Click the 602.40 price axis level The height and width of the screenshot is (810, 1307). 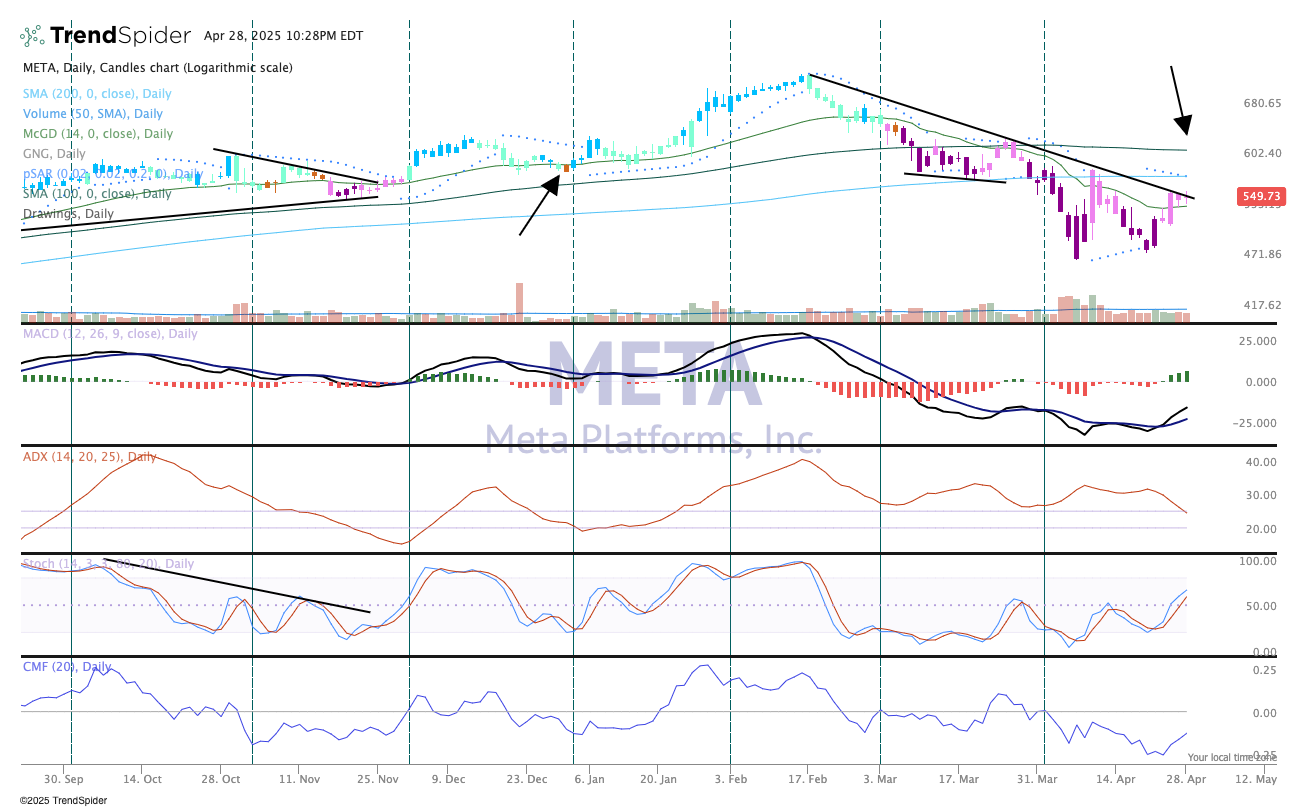1261,153
